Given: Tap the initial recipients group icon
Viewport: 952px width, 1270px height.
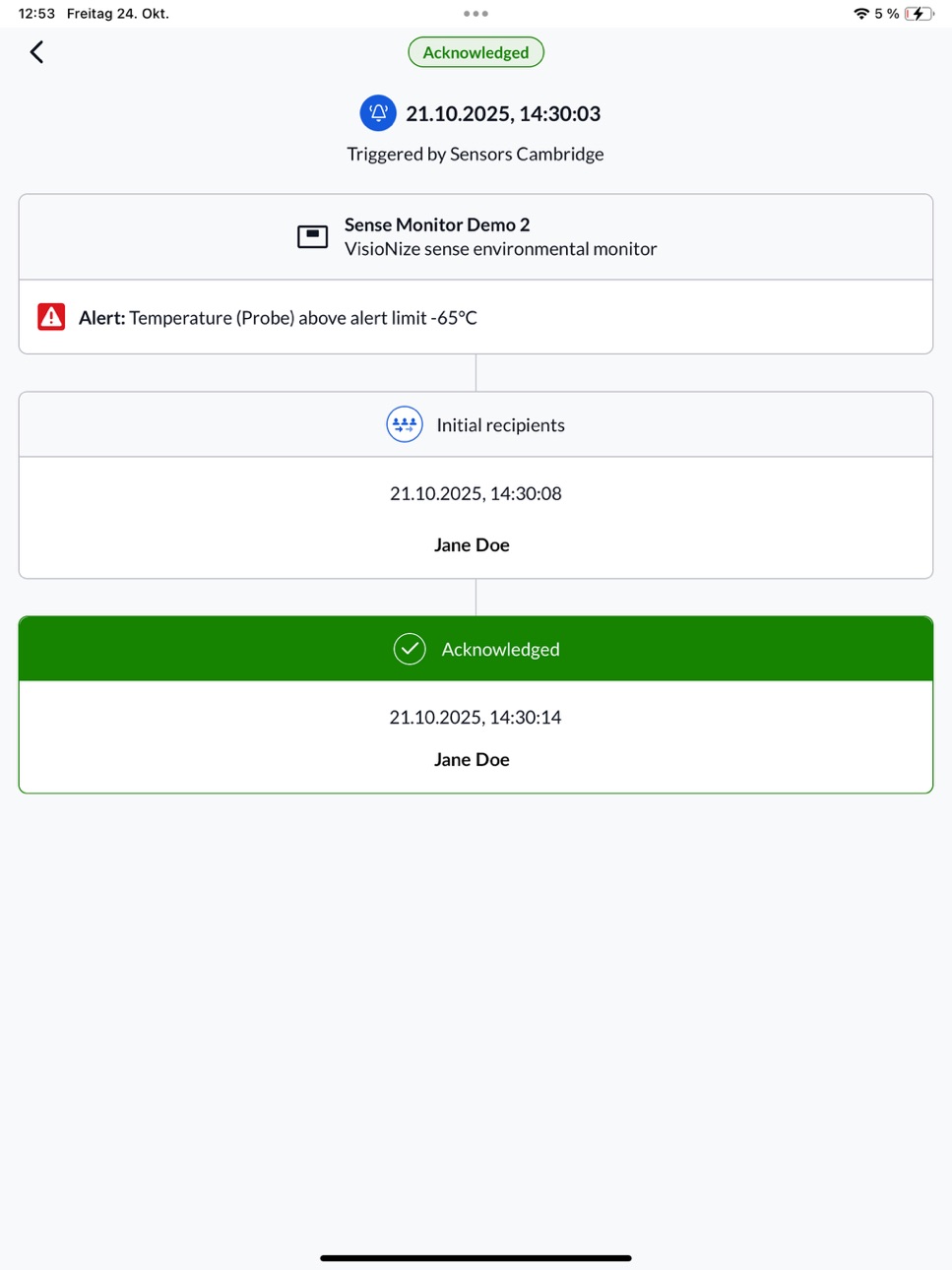Looking at the screenshot, I should [x=405, y=424].
